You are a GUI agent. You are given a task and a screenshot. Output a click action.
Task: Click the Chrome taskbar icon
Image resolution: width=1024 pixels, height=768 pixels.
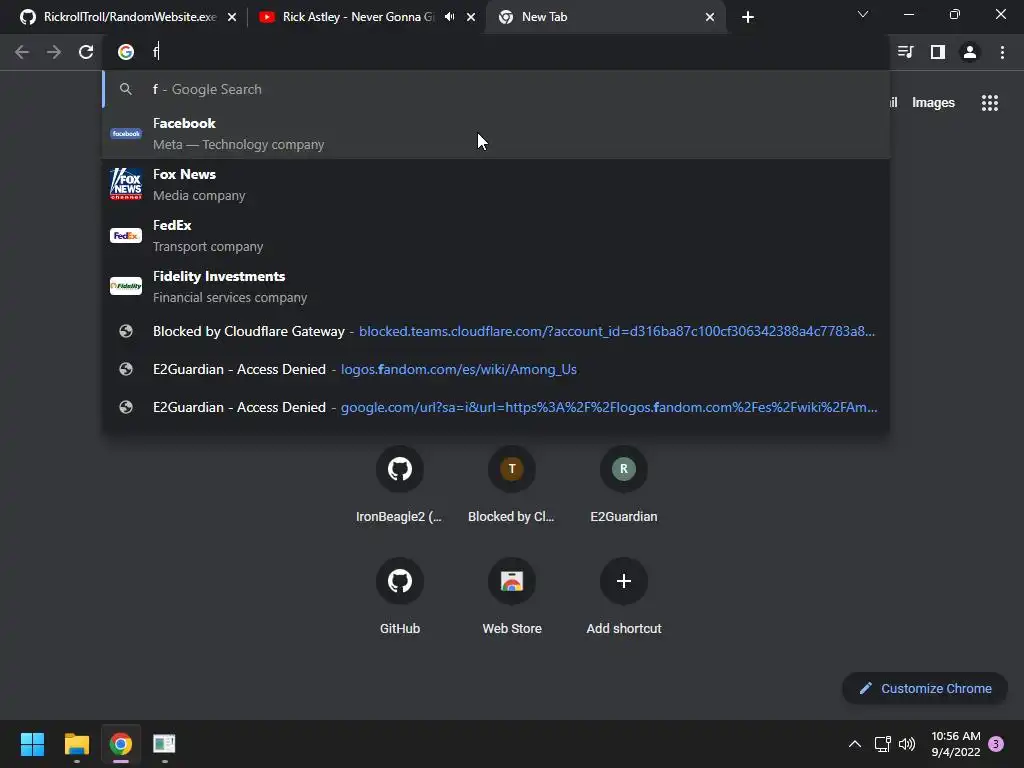[120, 744]
